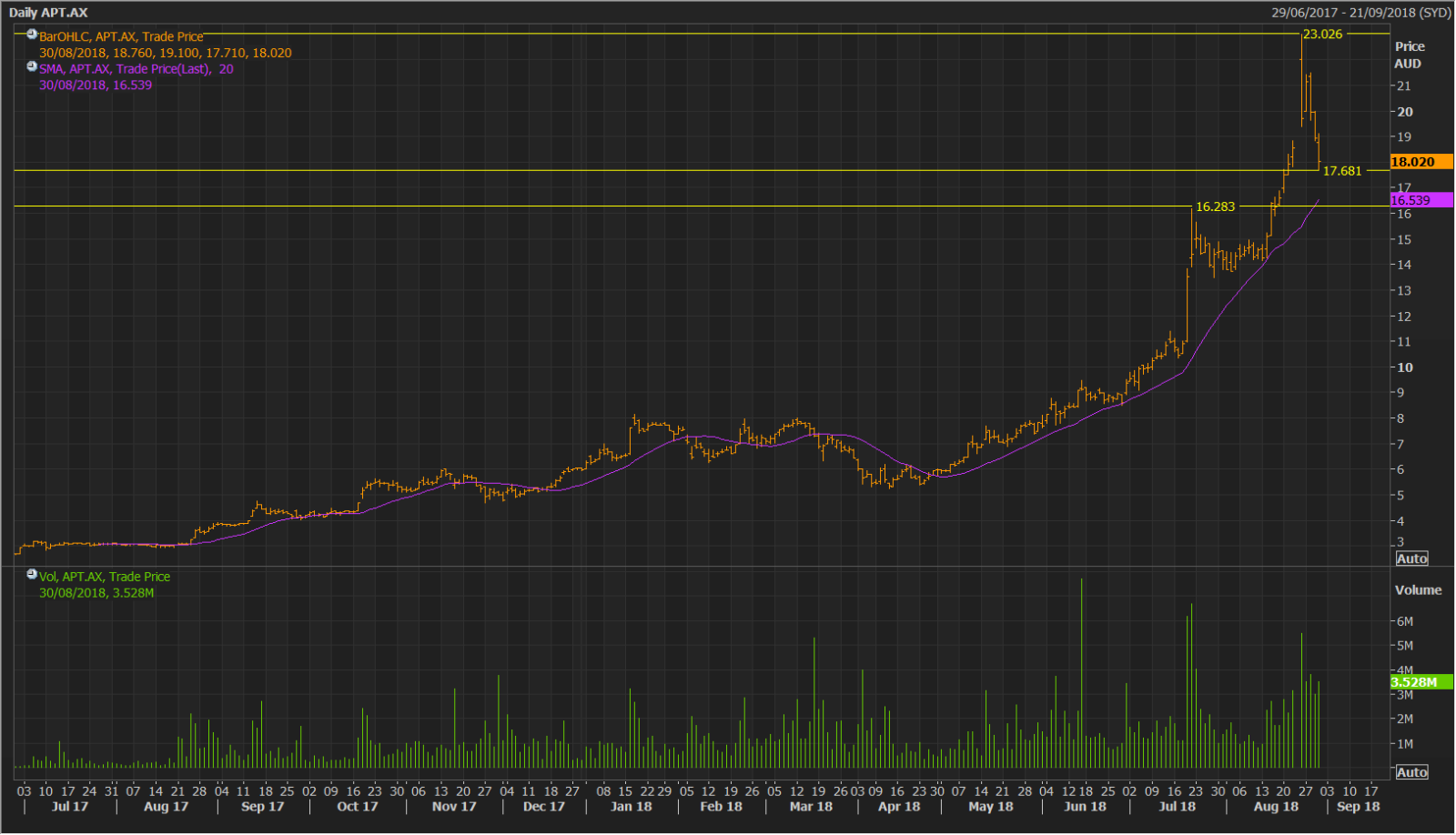Click the 13 tick on price axis
Screen dimensions: 1456x835
click(1404, 291)
